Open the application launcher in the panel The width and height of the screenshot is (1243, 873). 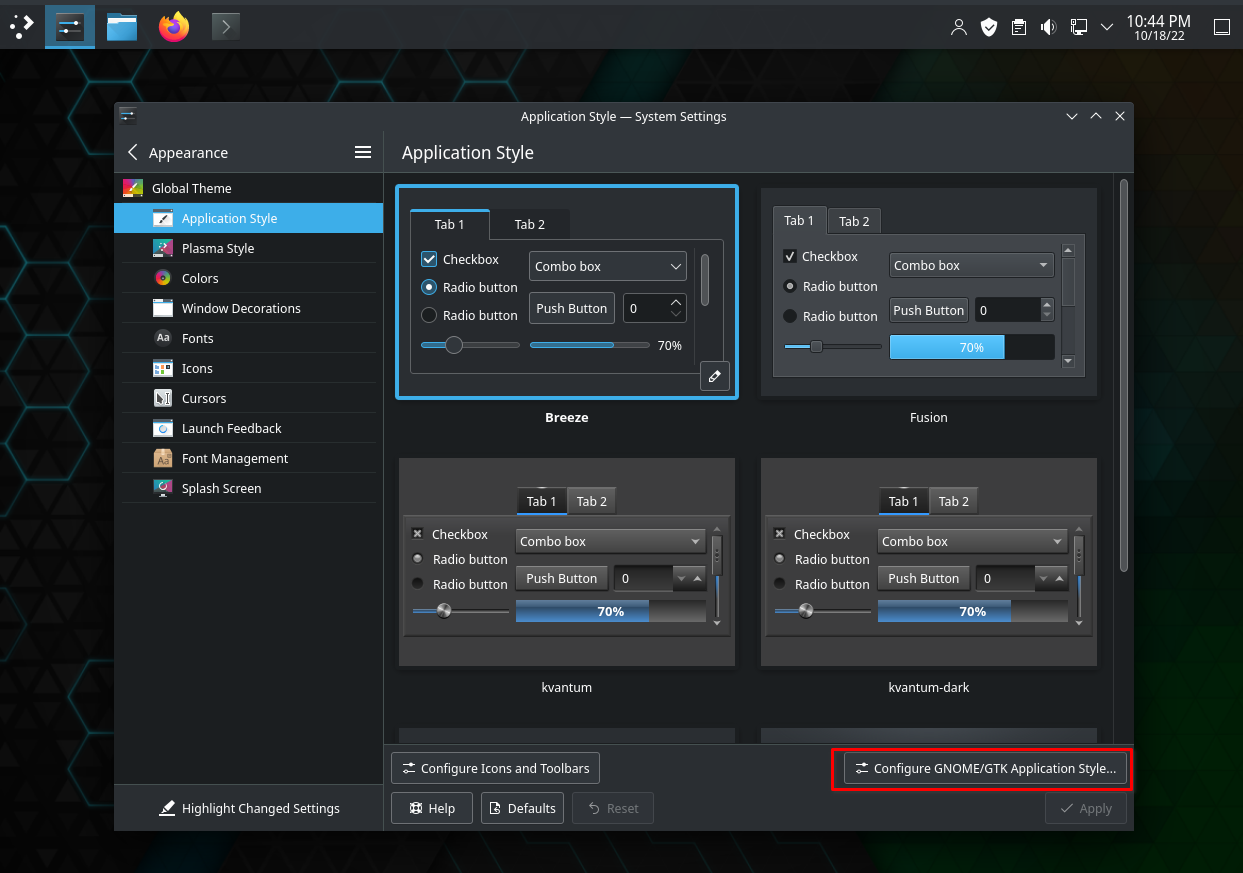pos(22,27)
